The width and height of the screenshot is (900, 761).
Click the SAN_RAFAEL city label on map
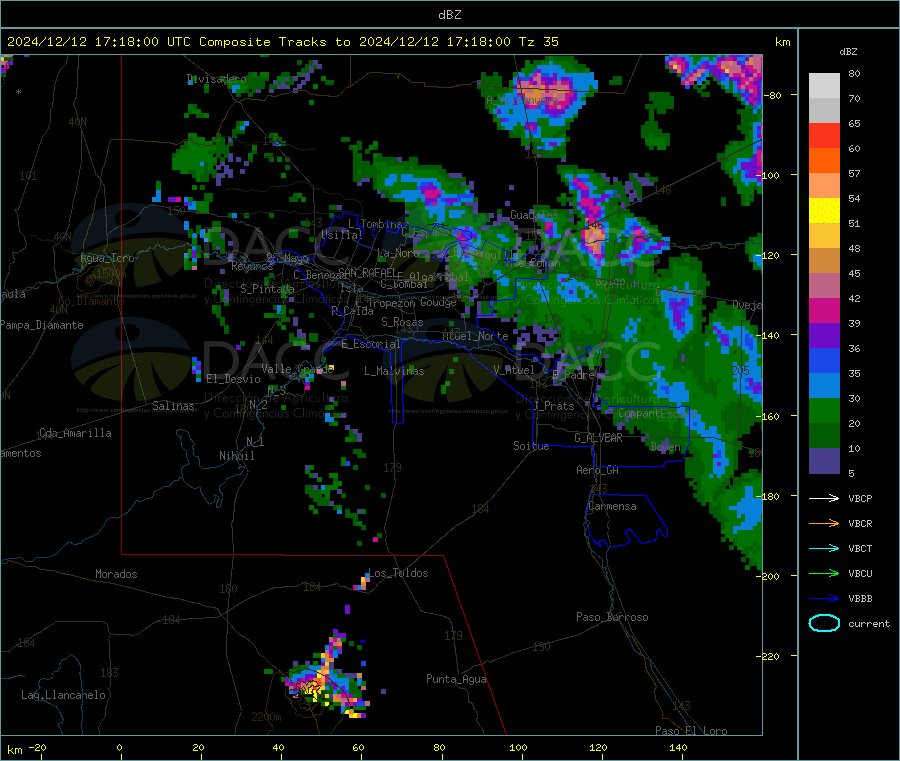click(x=366, y=272)
